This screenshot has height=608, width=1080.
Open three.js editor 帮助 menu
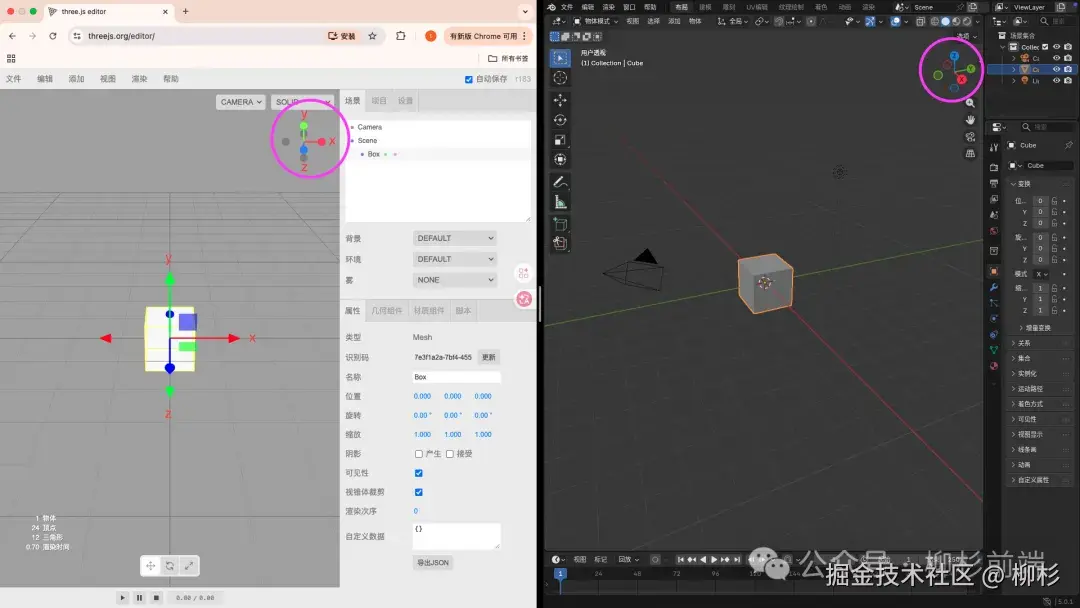171,79
